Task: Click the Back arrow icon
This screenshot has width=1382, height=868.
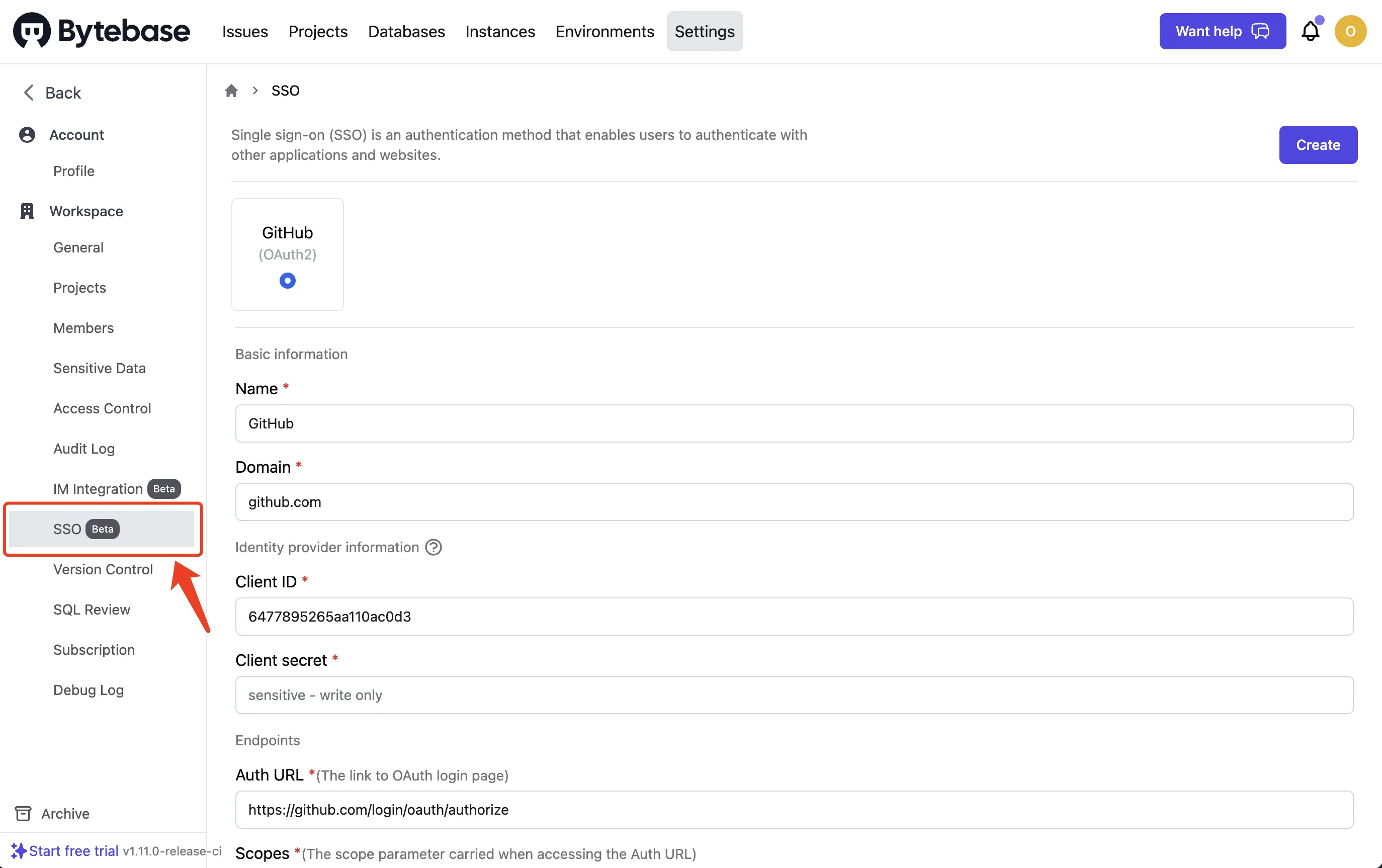Action: [29, 93]
